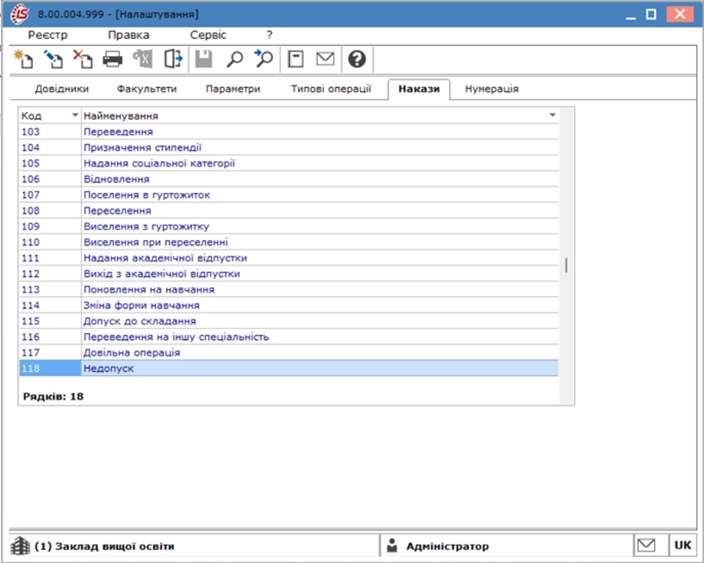This screenshot has width=704, height=563.
Task: Select row 103 Переведення
Action: pos(289,132)
